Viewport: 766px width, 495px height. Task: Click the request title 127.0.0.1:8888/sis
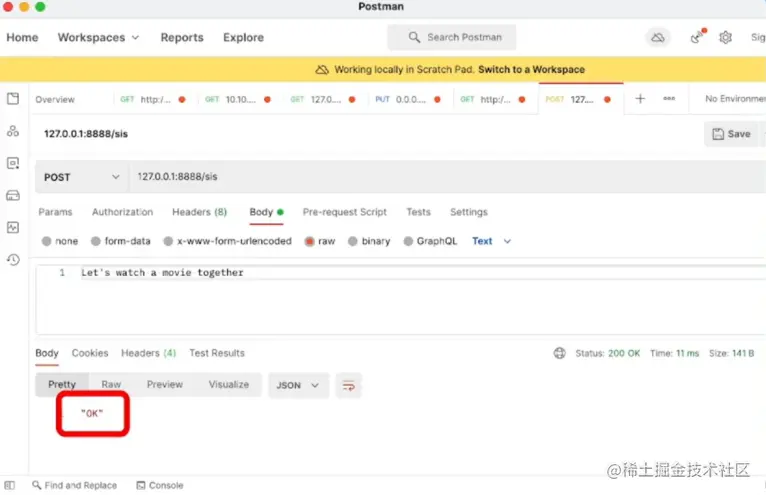click(x=85, y=134)
